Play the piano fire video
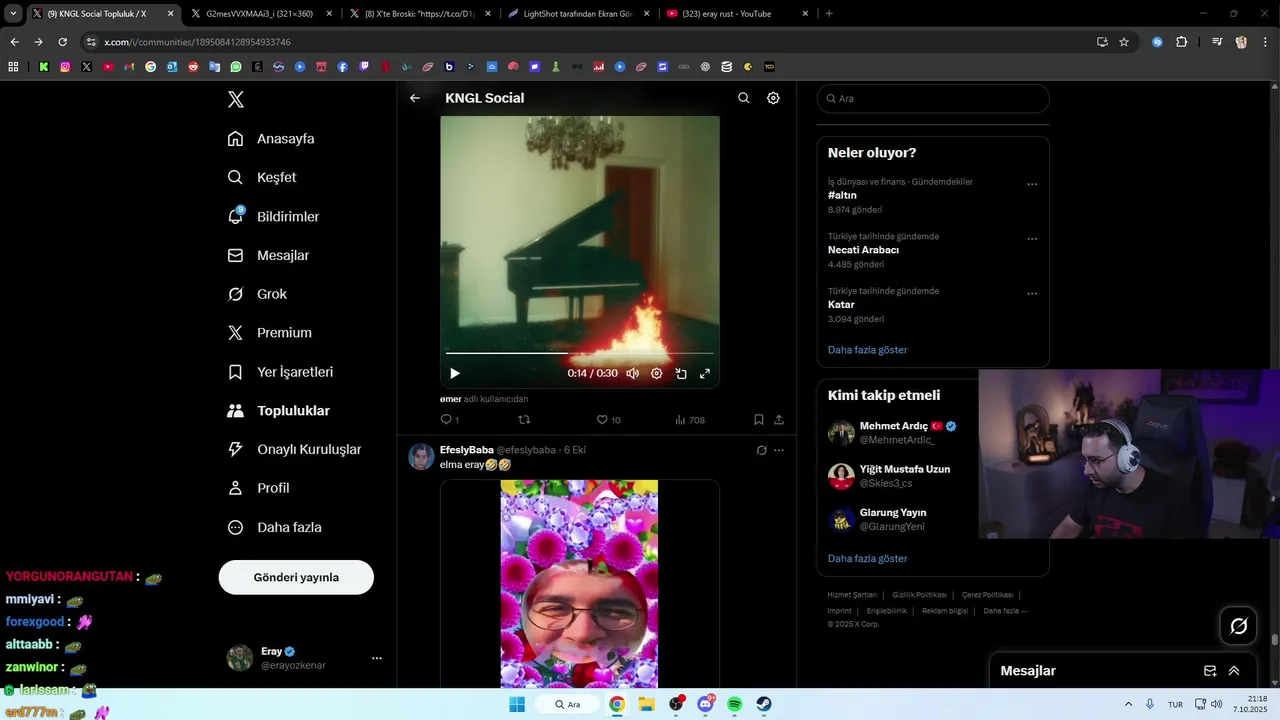This screenshot has height=720, width=1280. pos(455,373)
